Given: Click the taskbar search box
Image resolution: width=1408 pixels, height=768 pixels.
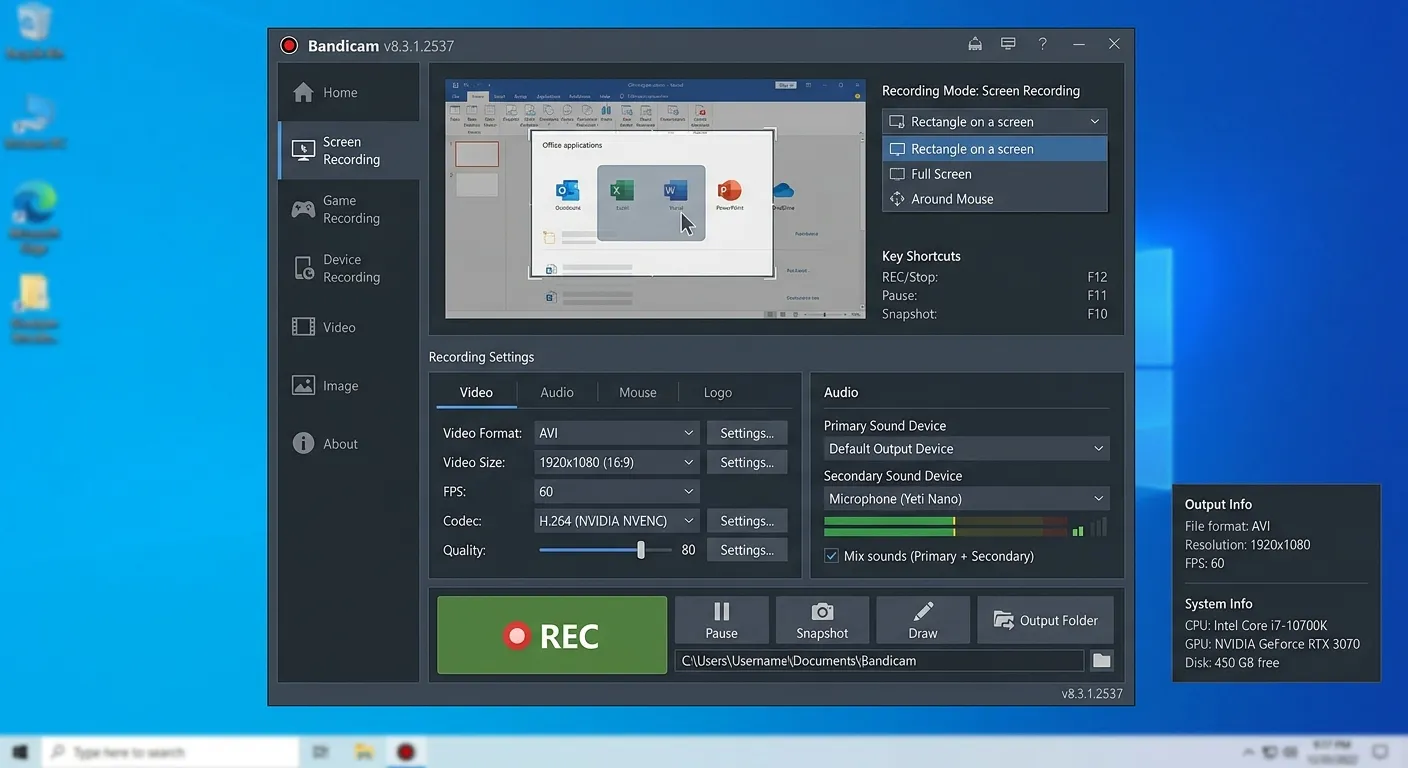Looking at the screenshot, I should tap(170, 752).
